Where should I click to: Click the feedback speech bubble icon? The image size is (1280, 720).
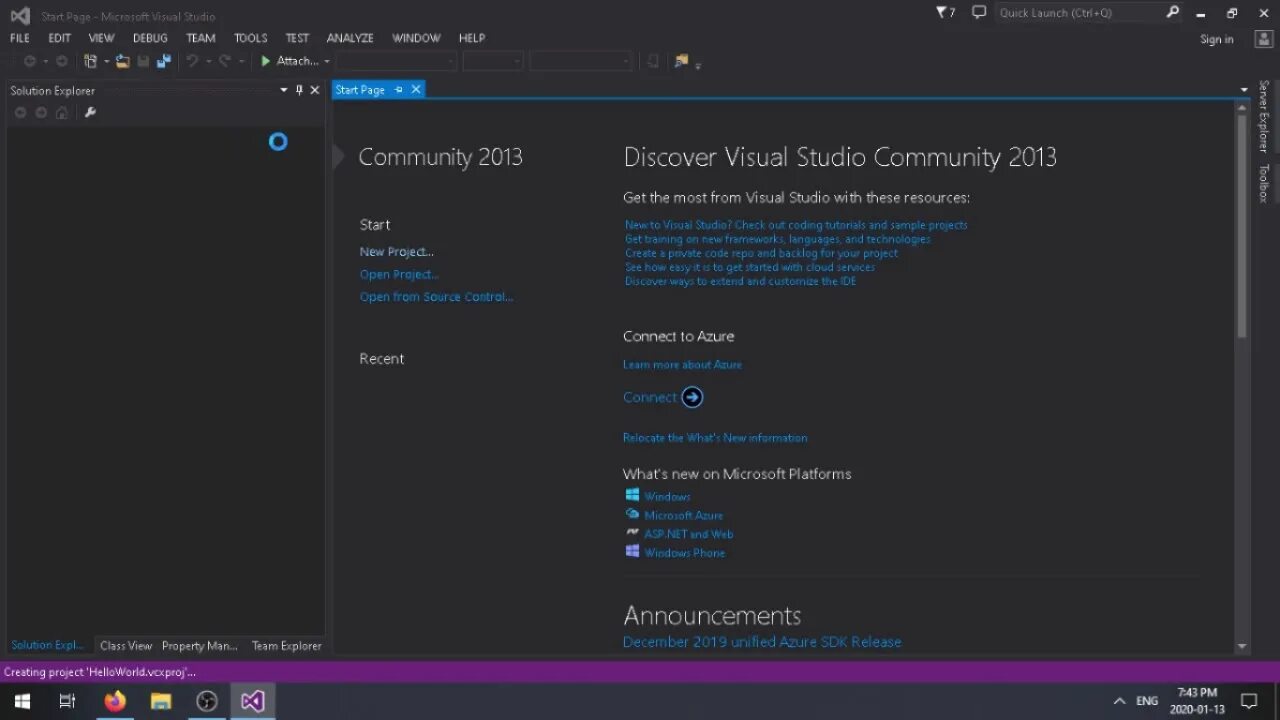pyautogui.click(x=979, y=12)
